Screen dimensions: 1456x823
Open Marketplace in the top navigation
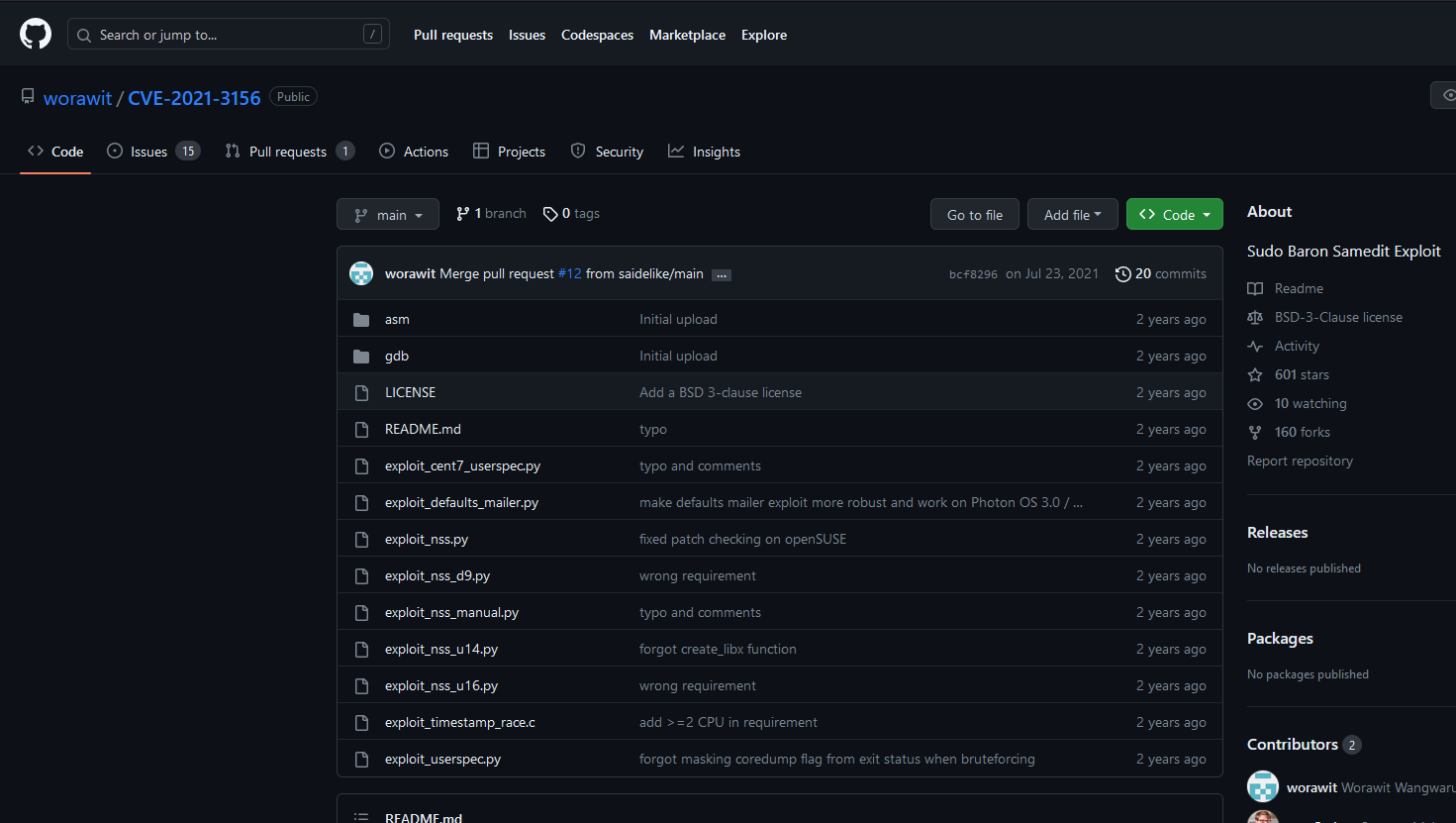(x=687, y=35)
